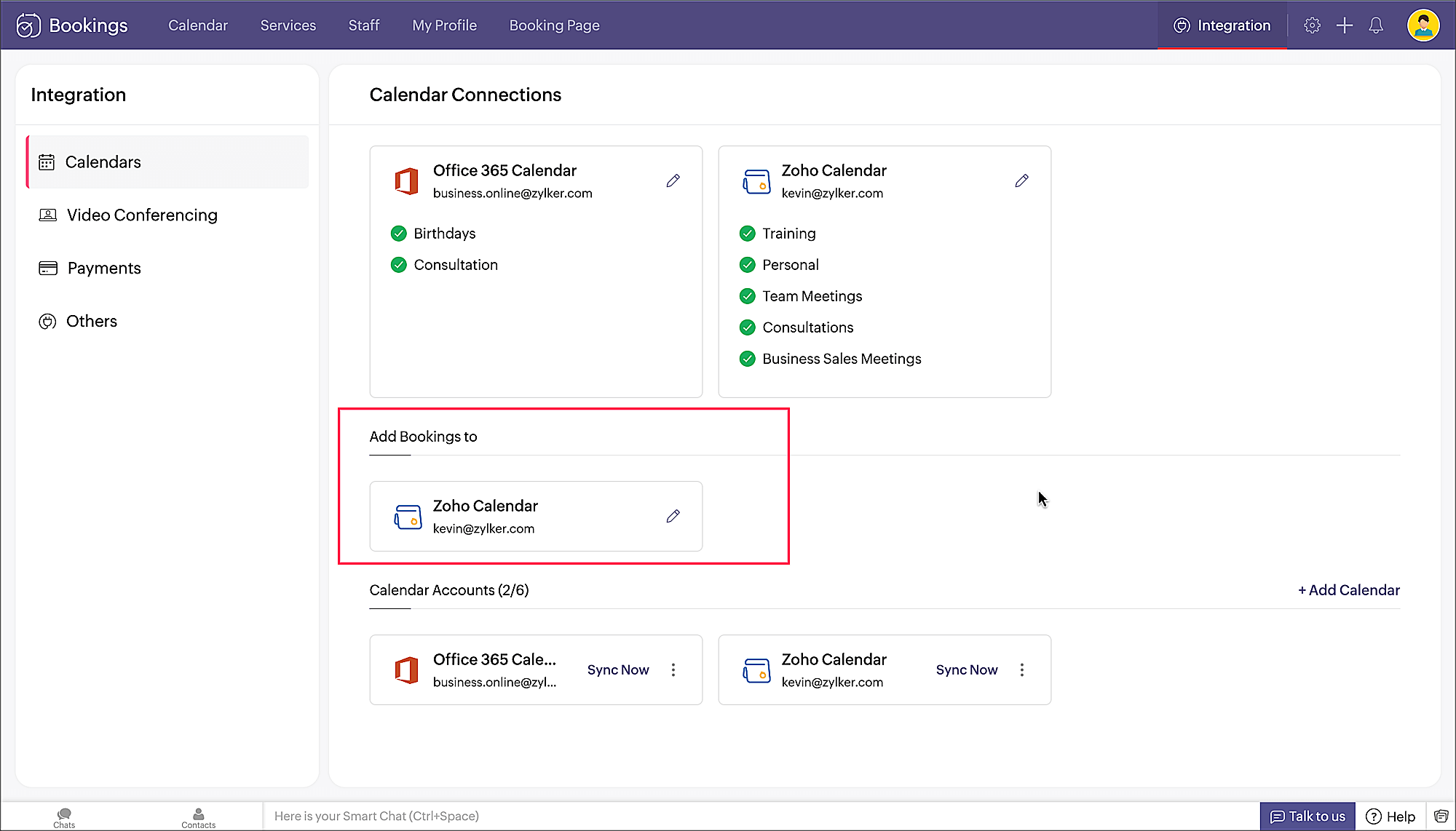Edit the top Zoho Calendar connection pencil
Screen dimensions: 1456x831
(1022, 180)
